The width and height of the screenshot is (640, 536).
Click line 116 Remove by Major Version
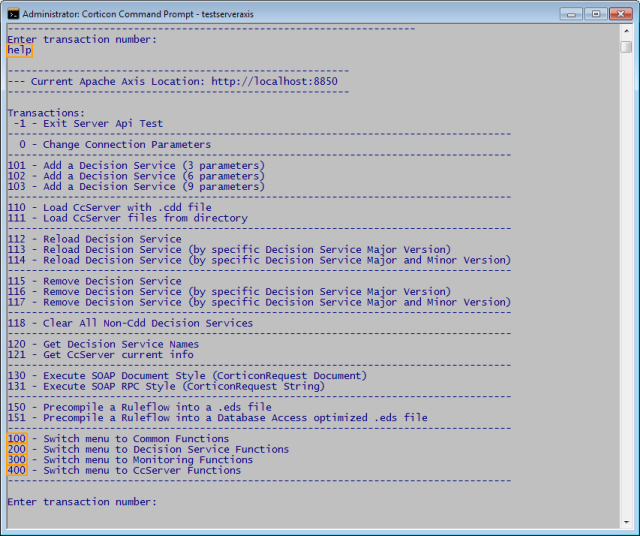[x=229, y=291]
